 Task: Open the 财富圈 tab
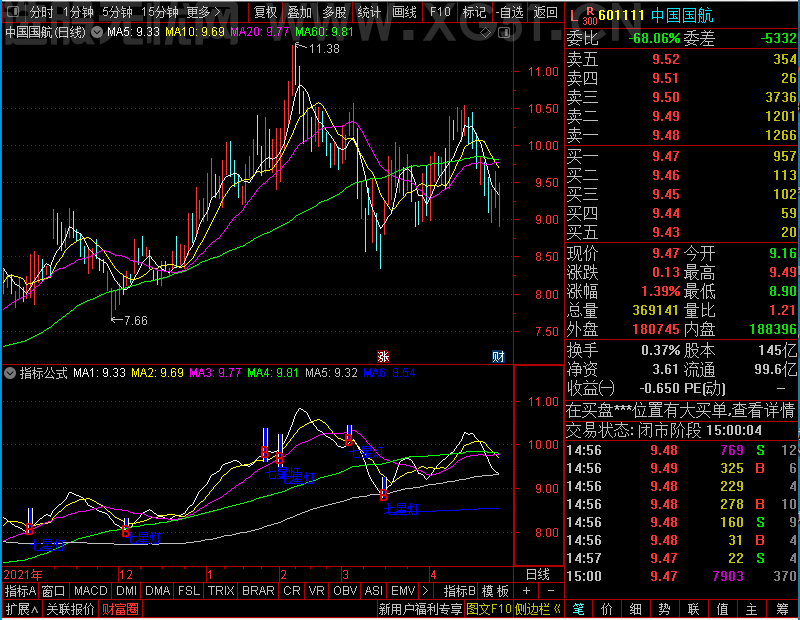click(x=120, y=609)
